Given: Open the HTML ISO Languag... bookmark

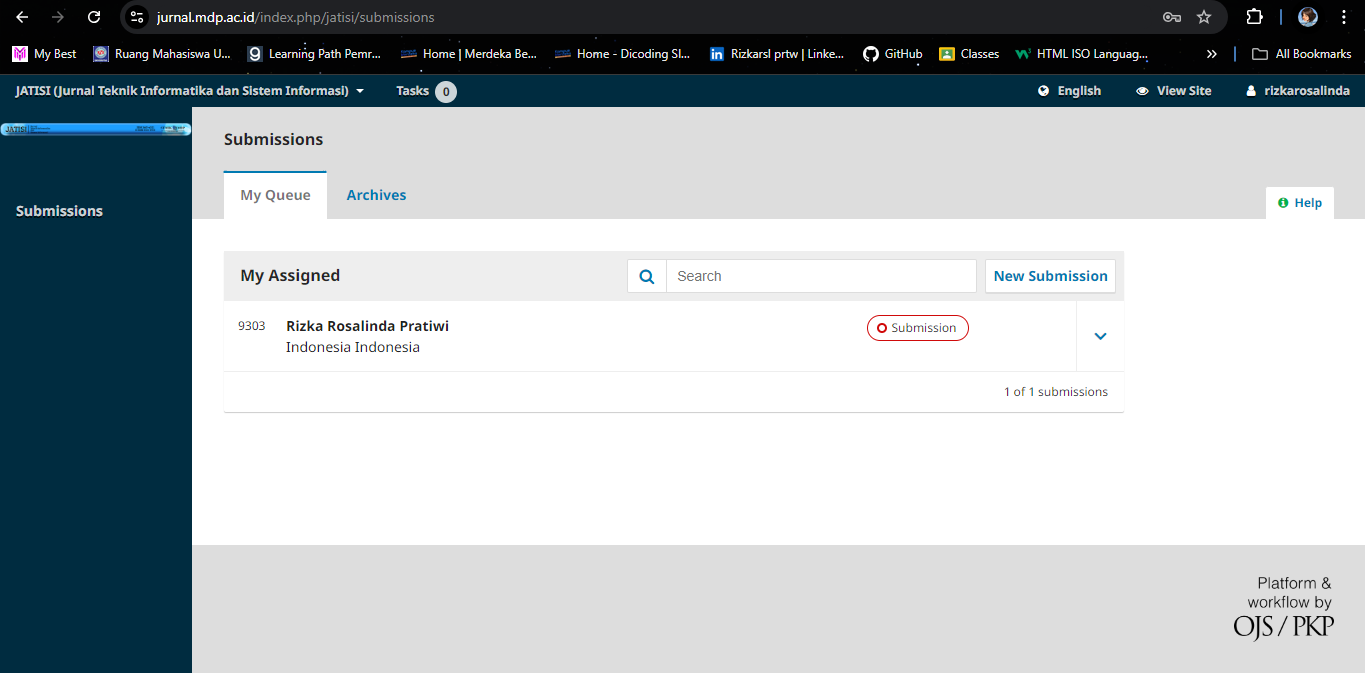Looking at the screenshot, I should [1082, 54].
